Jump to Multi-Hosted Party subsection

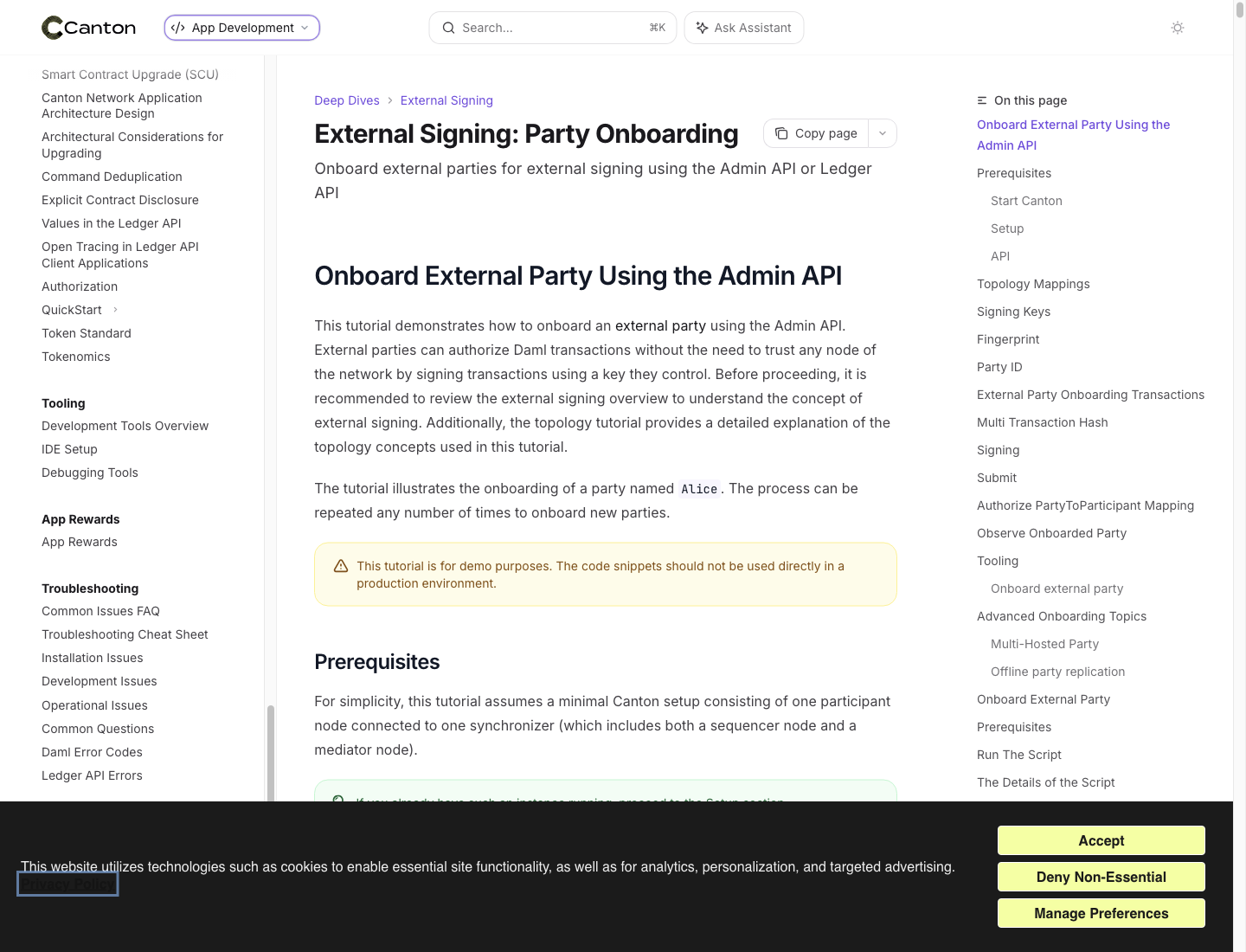pyautogui.click(x=1044, y=644)
